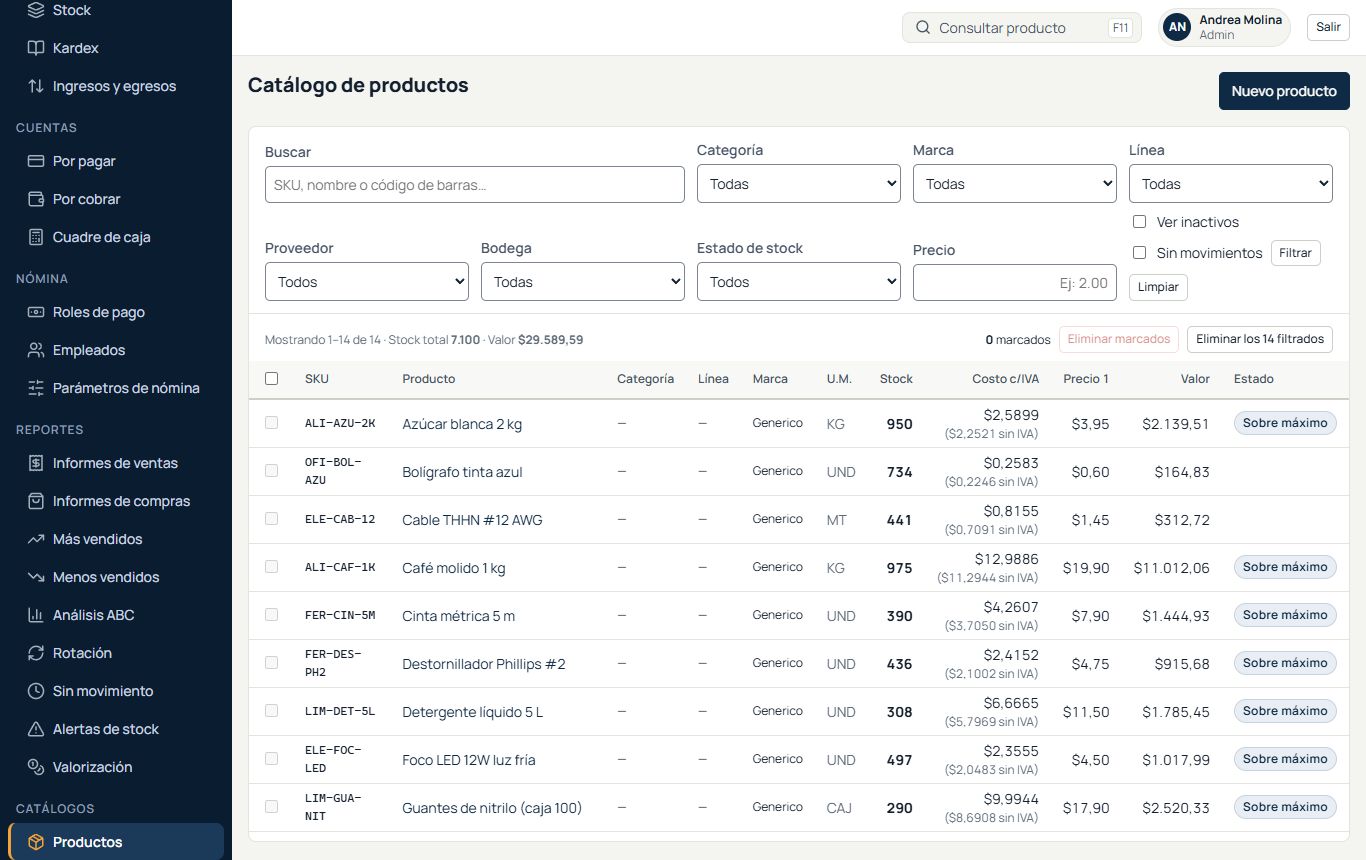Click the Por cobrar wallet icon
This screenshot has width=1366, height=860.
click(x=36, y=199)
